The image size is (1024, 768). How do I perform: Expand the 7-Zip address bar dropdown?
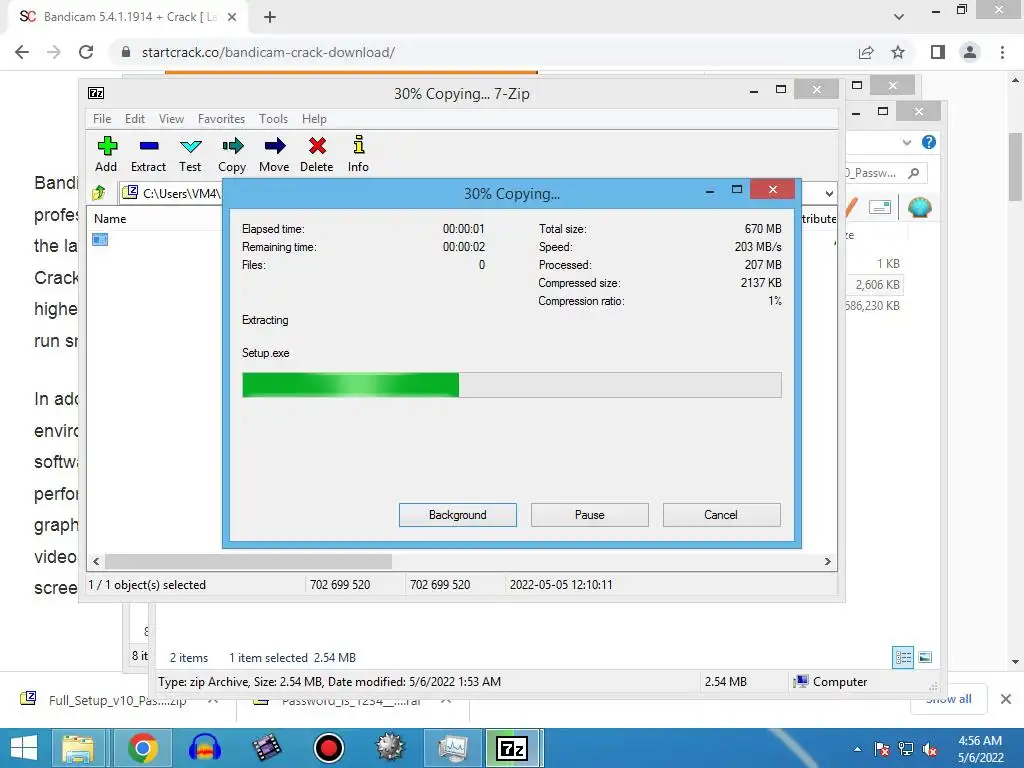coord(829,193)
